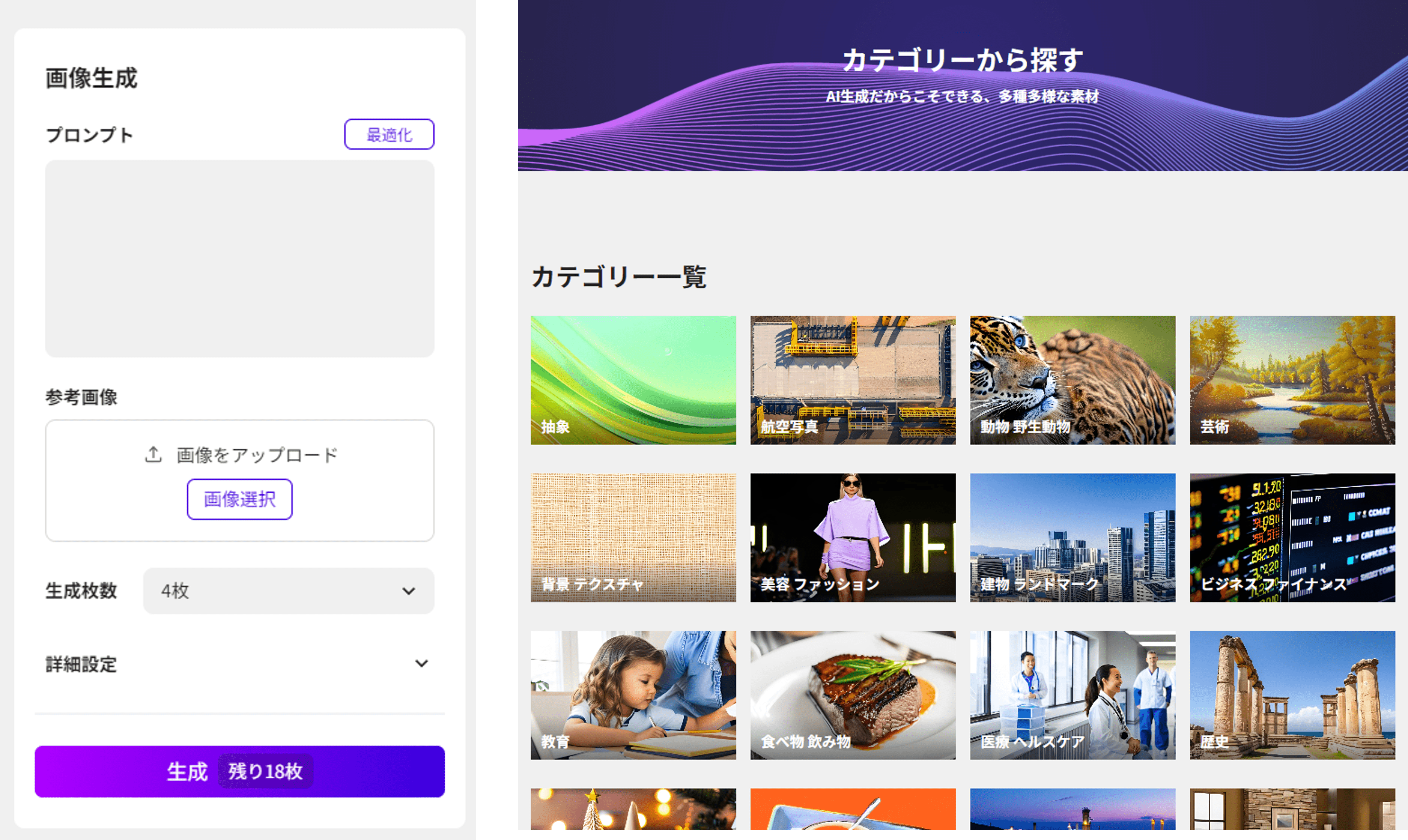Open the 歴史 history ruins category
This screenshot has height=840, width=1408.
pyautogui.click(x=1292, y=694)
